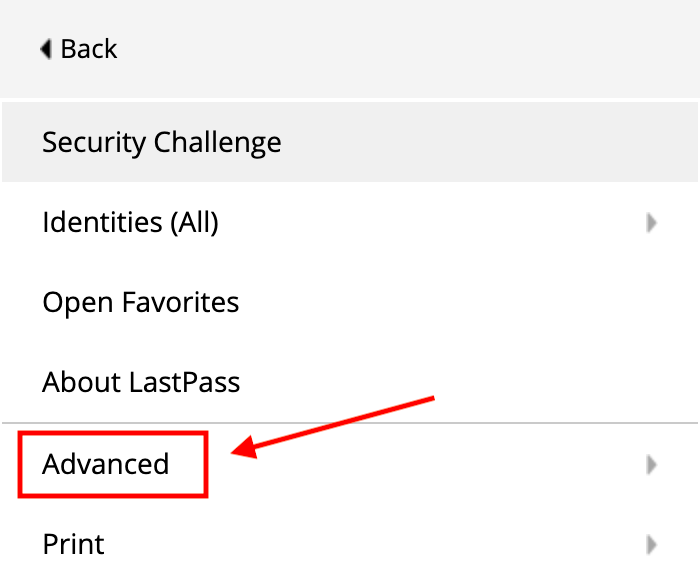Click the red arrow pointing at Advanced

point(340,426)
